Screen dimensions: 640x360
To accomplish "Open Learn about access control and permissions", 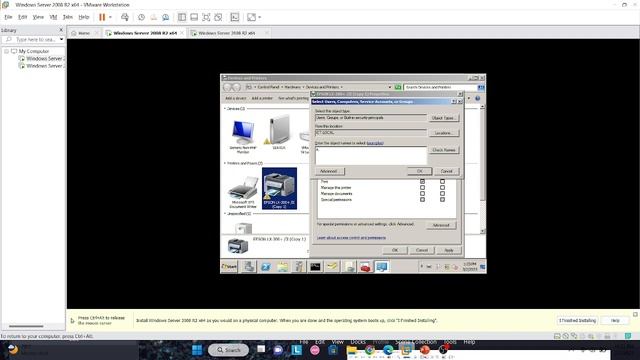I will click(351, 238).
